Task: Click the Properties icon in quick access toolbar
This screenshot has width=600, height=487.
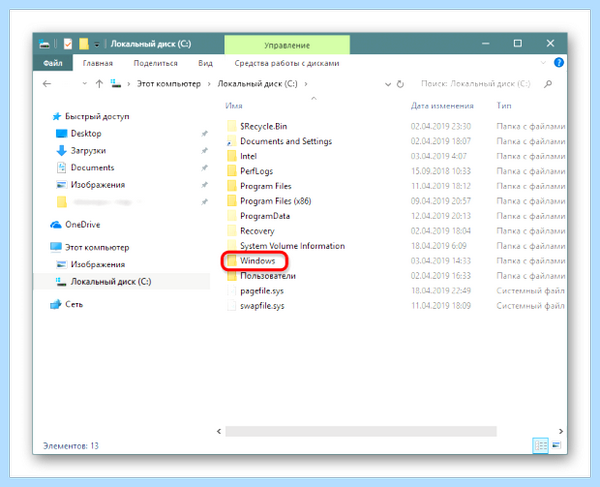Action: click(x=68, y=44)
